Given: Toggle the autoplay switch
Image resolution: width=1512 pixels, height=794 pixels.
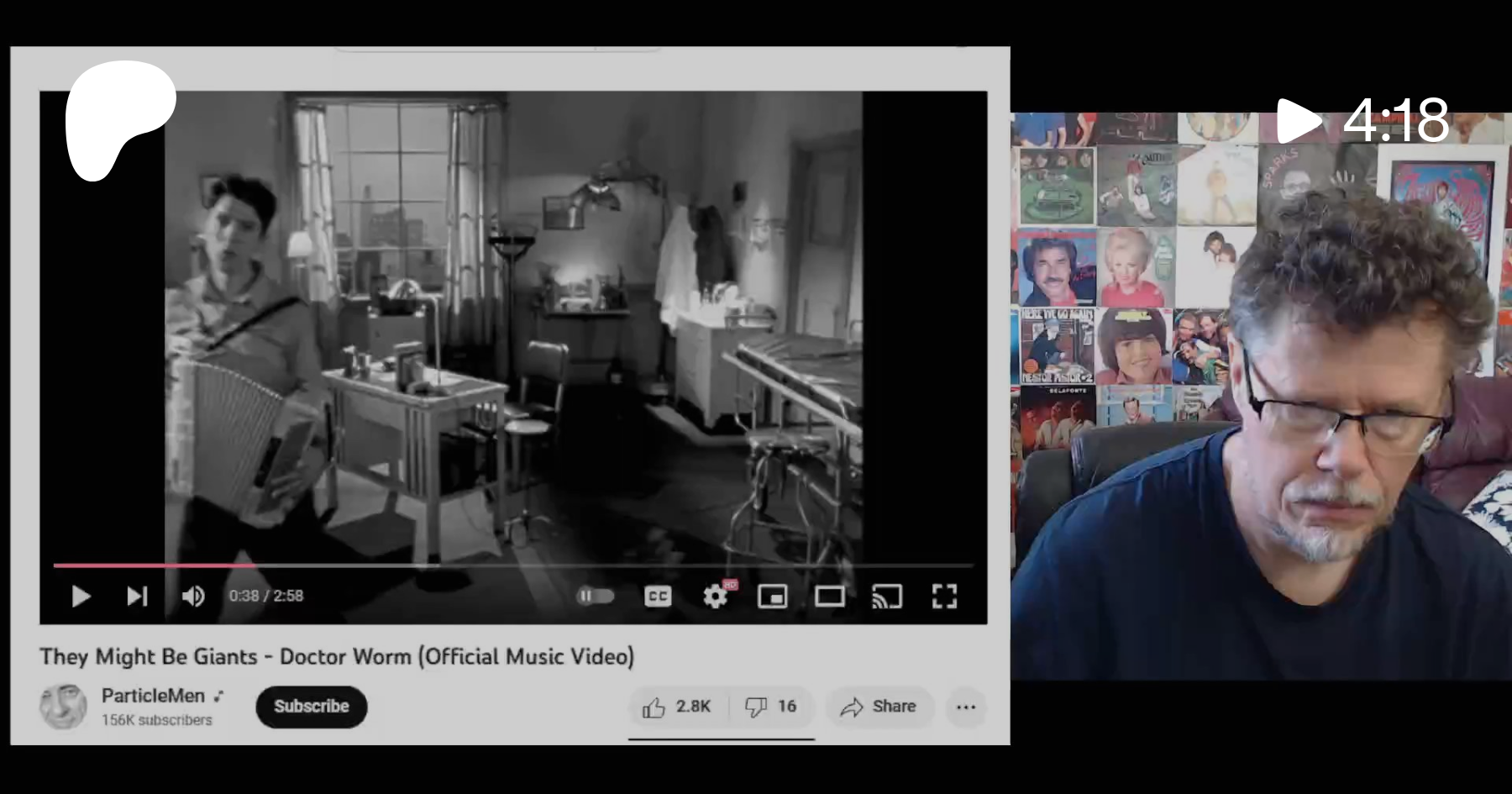Looking at the screenshot, I should tap(595, 596).
